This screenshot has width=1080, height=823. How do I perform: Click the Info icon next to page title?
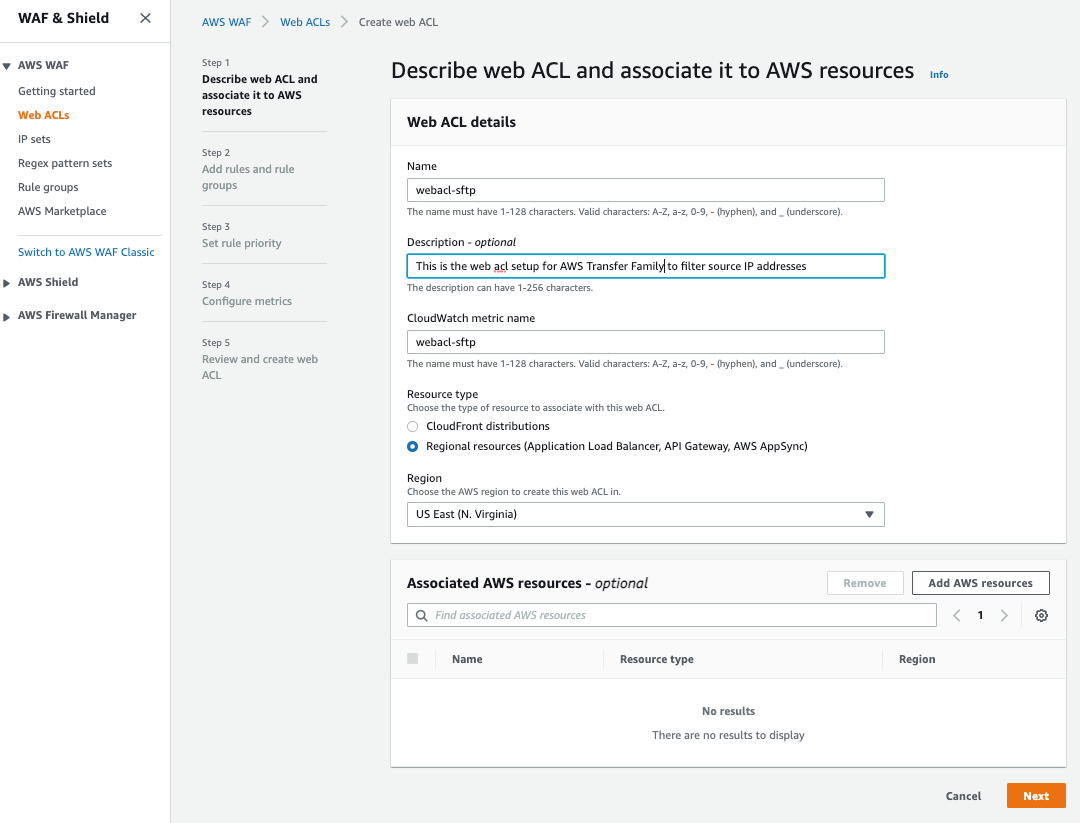click(938, 74)
